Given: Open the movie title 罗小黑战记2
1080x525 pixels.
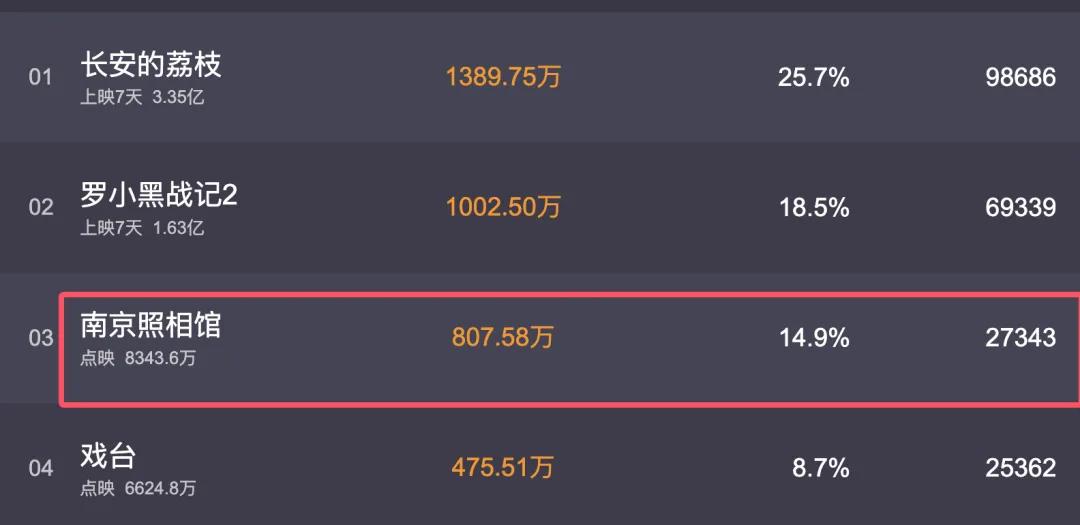Looking at the screenshot, I should coord(159,195).
